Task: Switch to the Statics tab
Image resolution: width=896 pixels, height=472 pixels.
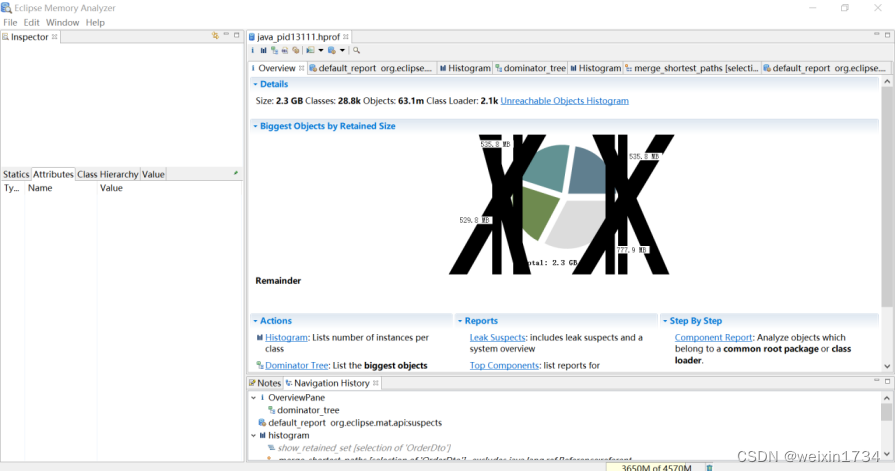Action: 16,174
